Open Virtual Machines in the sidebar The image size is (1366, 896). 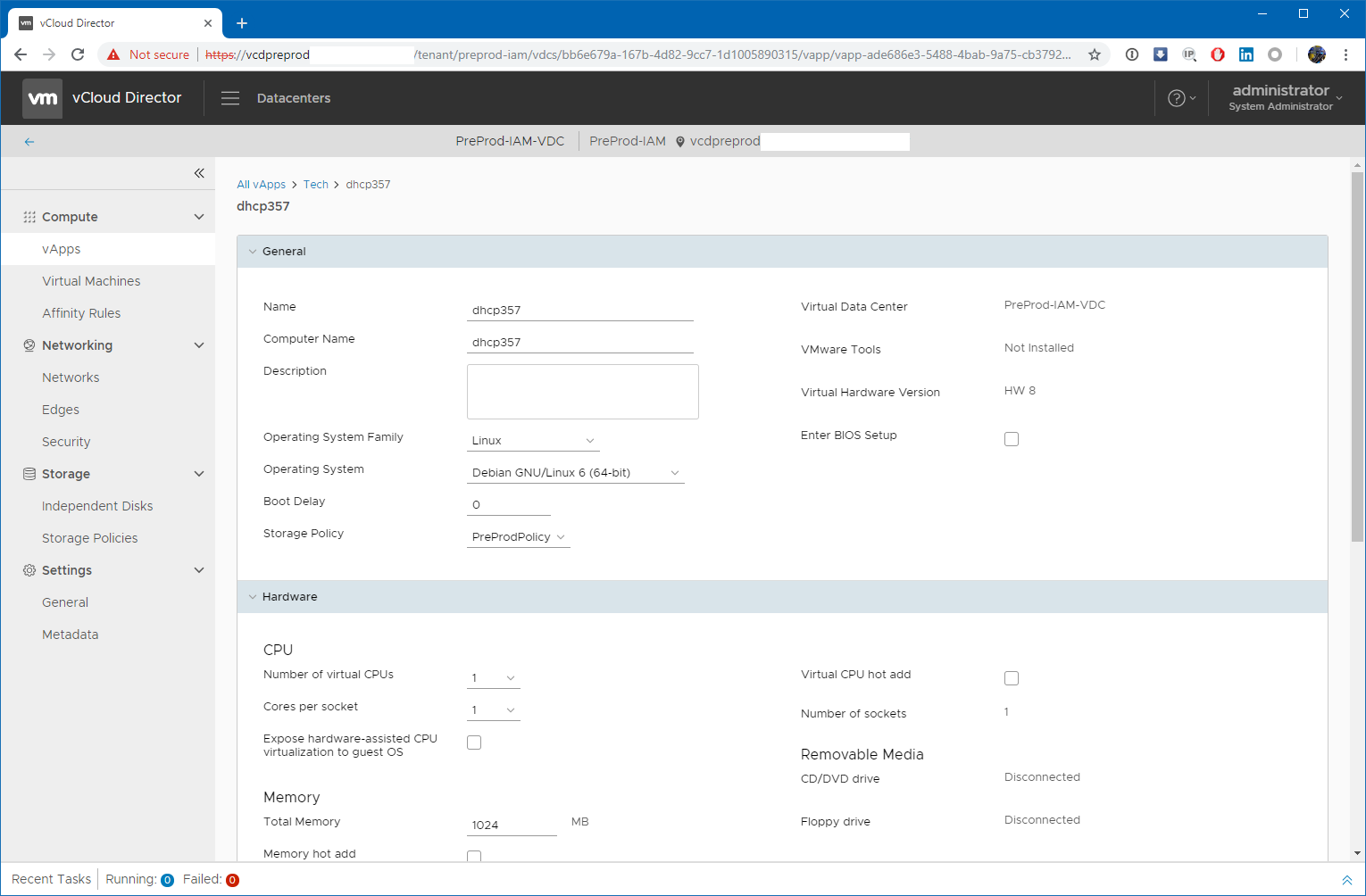[x=91, y=281]
